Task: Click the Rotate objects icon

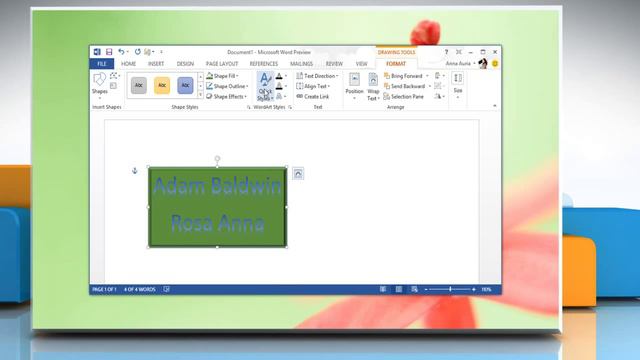Action: pyautogui.click(x=438, y=96)
